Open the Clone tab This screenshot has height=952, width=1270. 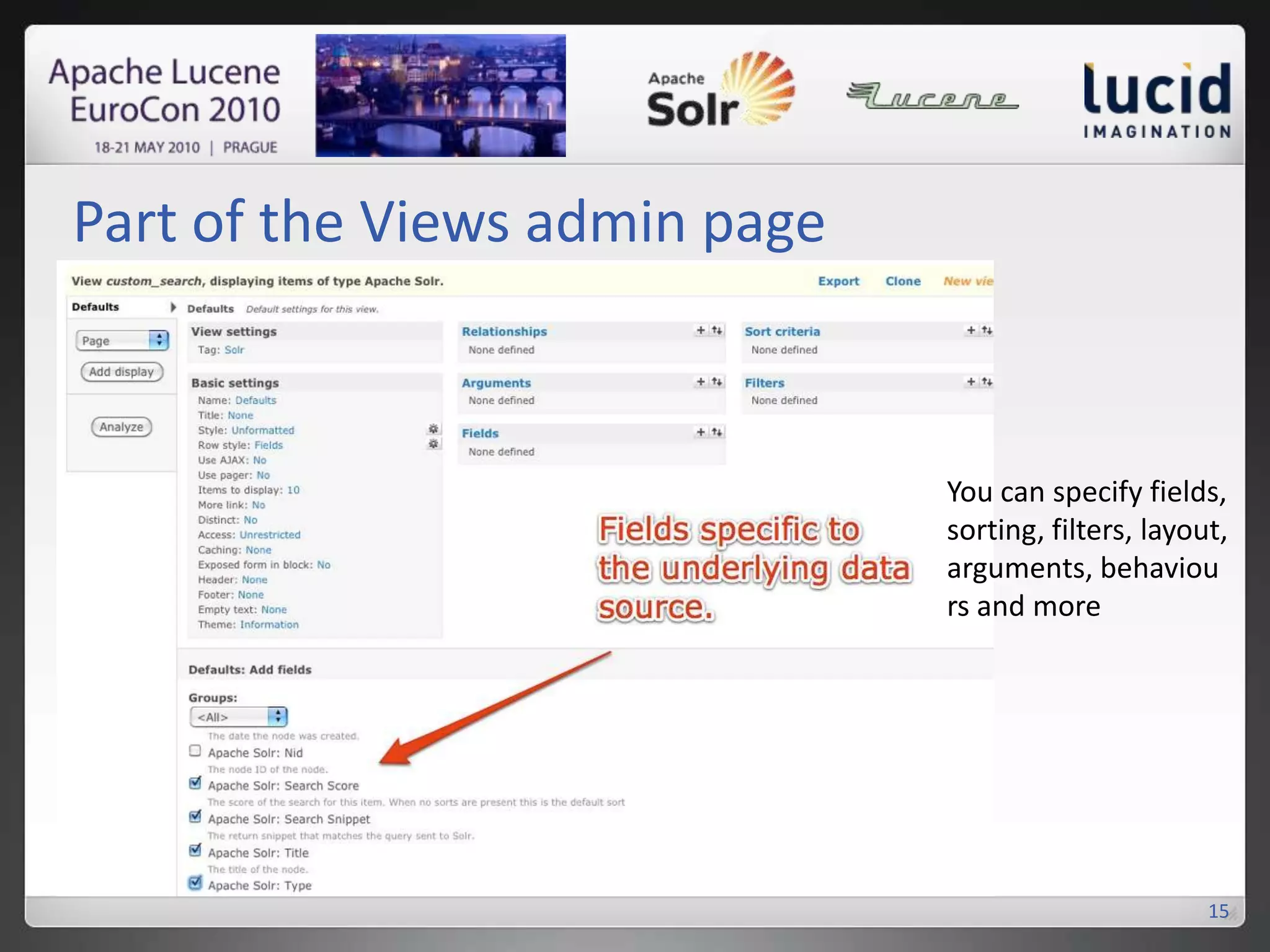[x=903, y=281]
